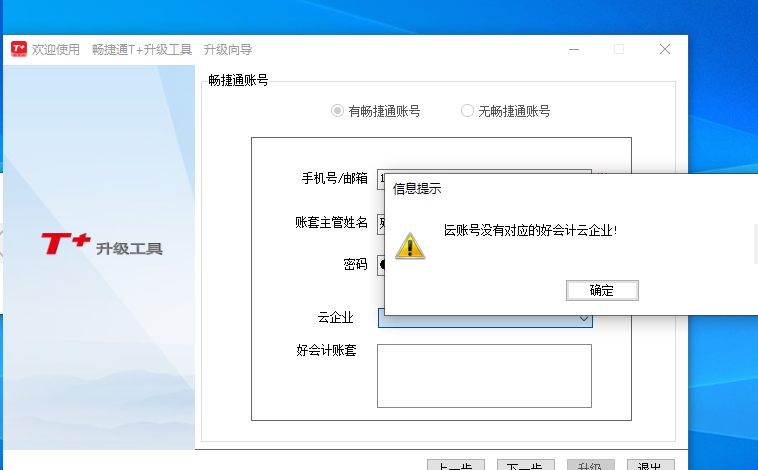The height and width of the screenshot is (470, 758).
Task: Click the 确定 button in the message dialog
Action: [x=602, y=291]
